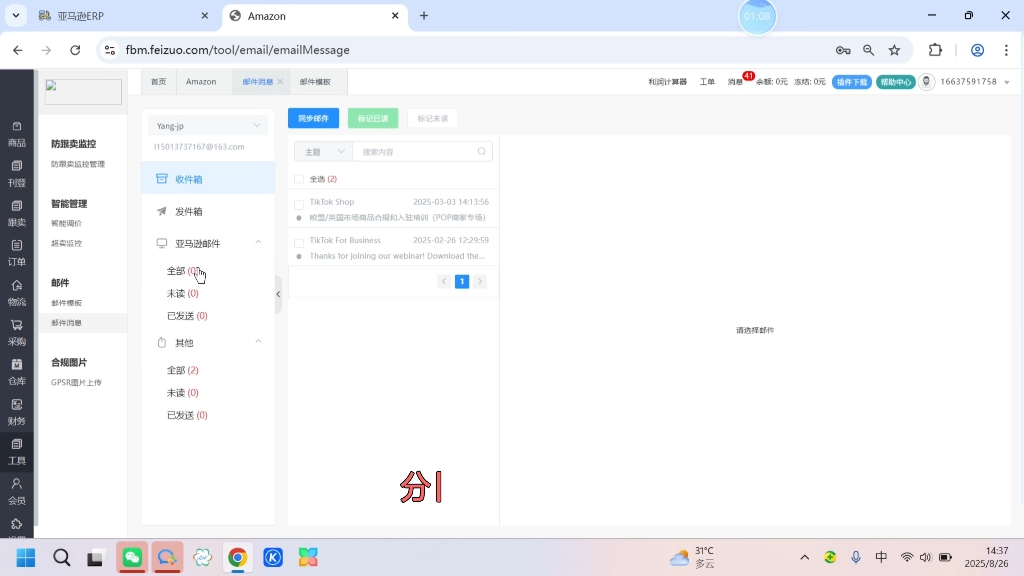The height and width of the screenshot is (576, 1024).
Task: Select 未读 (0) under 其他
Action: (x=183, y=392)
